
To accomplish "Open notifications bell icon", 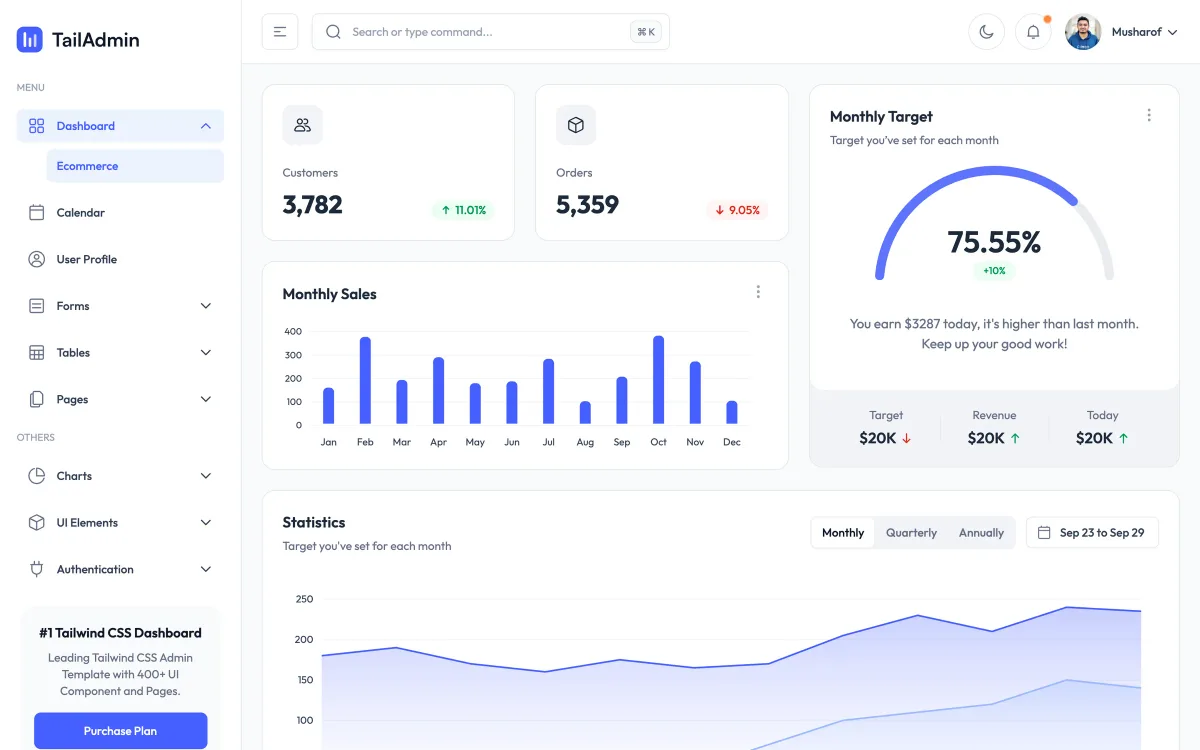I will click(x=1033, y=32).
